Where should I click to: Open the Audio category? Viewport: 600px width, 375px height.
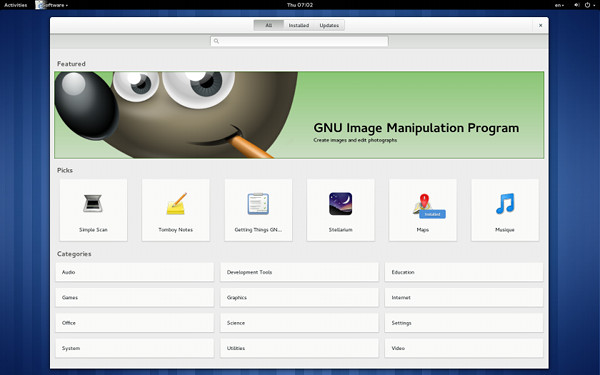135,272
